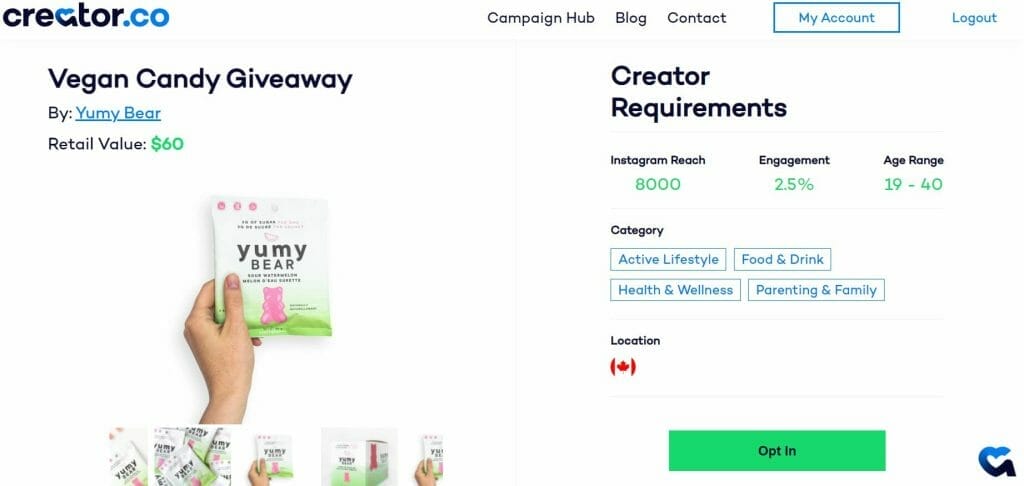The width and height of the screenshot is (1024, 486).
Task: Click the green Opt In button
Action: (x=777, y=451)
